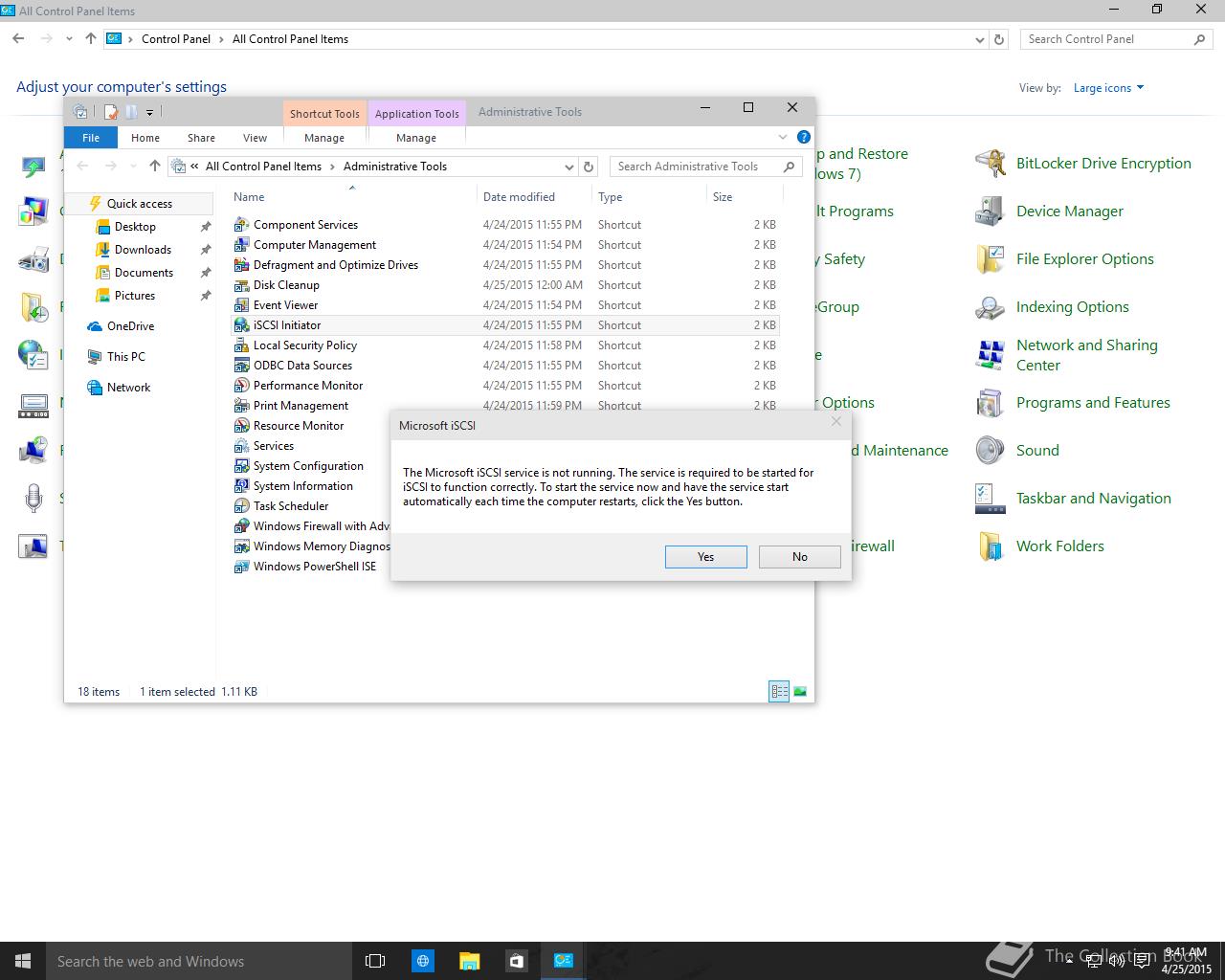Click Defragment and Optimize Drives icon
The height and width of the screenshot is (980, 1225).
tap(241, 265)
